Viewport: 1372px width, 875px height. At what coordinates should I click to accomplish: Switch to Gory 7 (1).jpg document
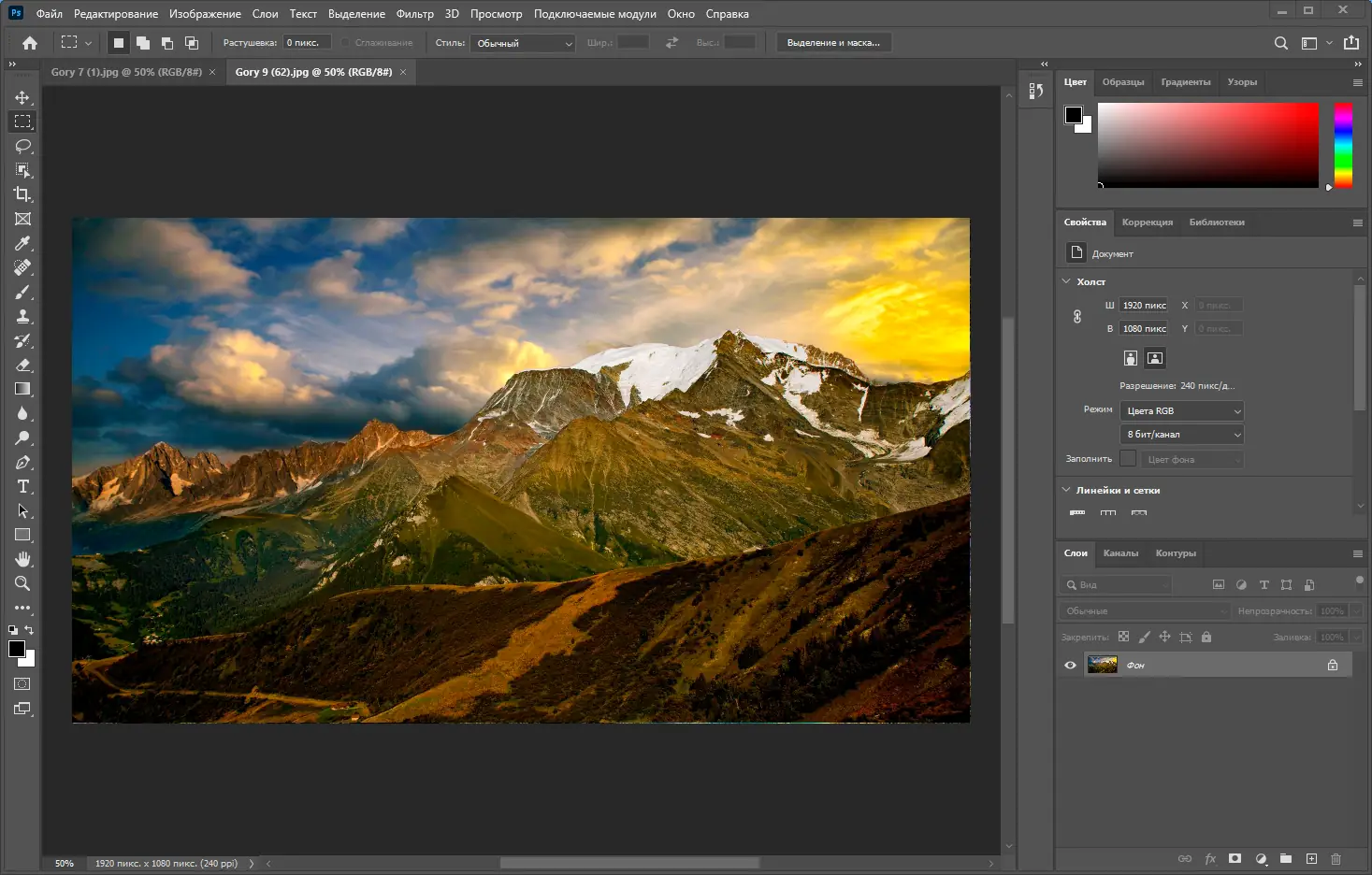coord(126,72)
